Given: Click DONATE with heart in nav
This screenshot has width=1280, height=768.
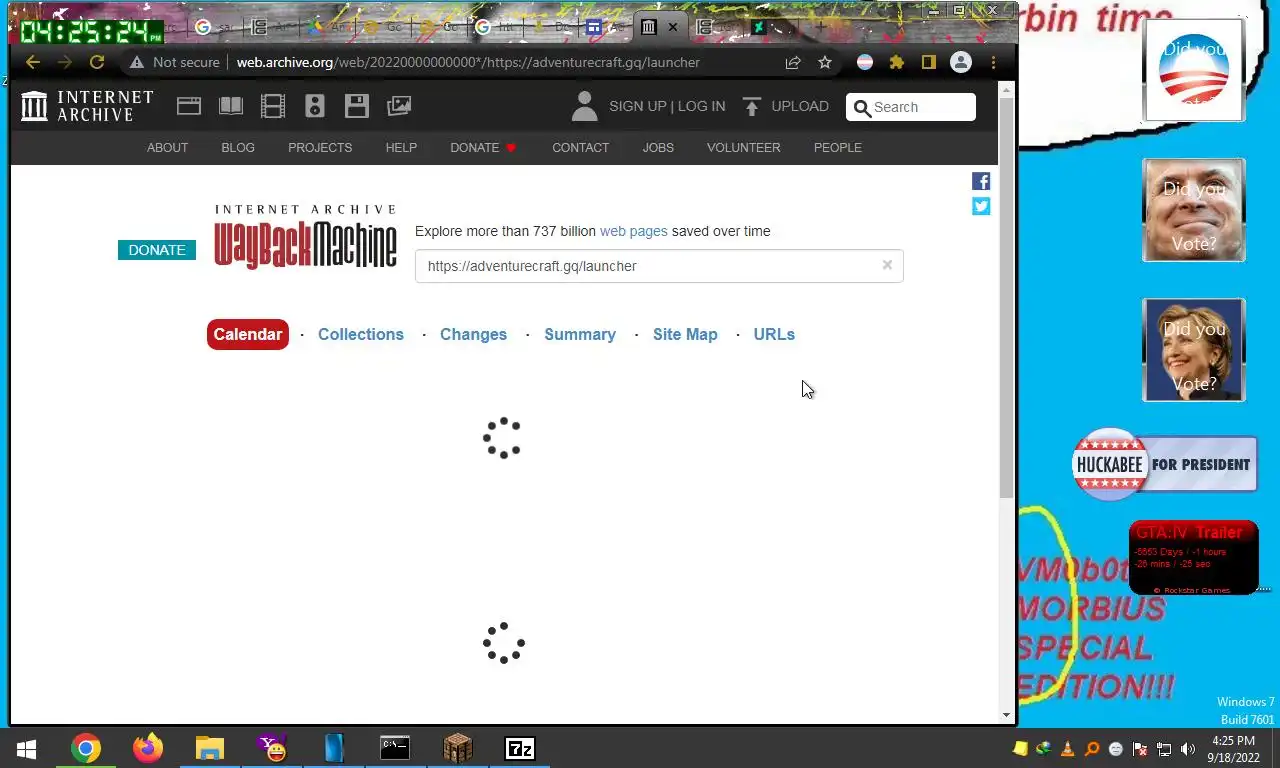Looking at the screenshot, I should (483, 147).
